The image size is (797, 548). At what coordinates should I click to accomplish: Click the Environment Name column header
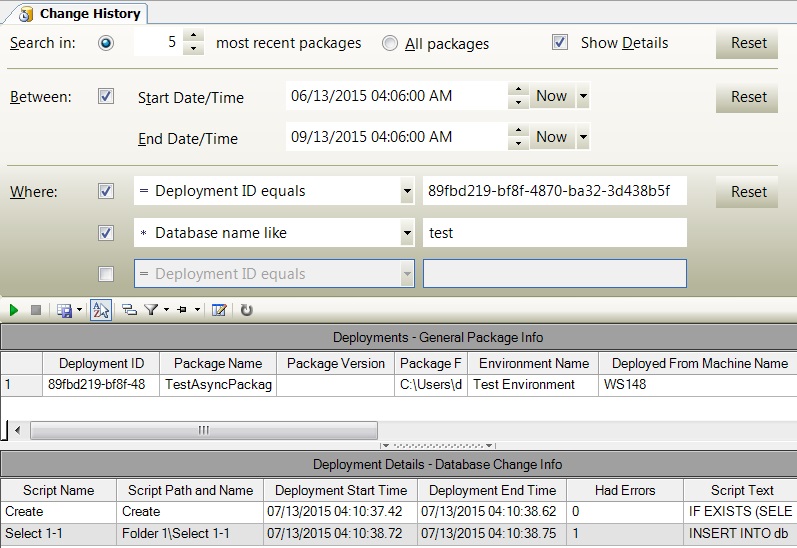[x=533, y=363]
